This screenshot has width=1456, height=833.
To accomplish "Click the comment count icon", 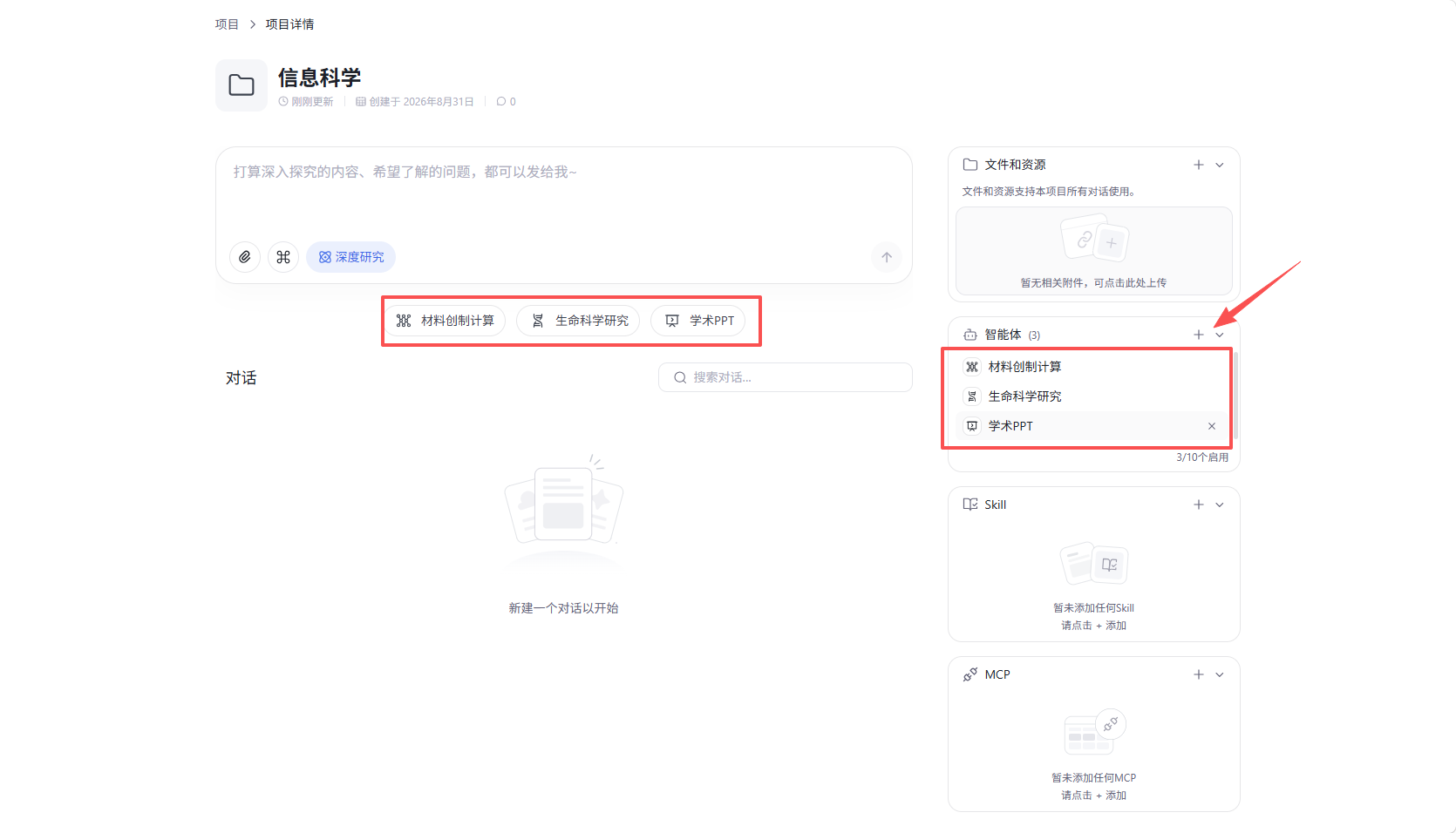I will coord(501,102).
